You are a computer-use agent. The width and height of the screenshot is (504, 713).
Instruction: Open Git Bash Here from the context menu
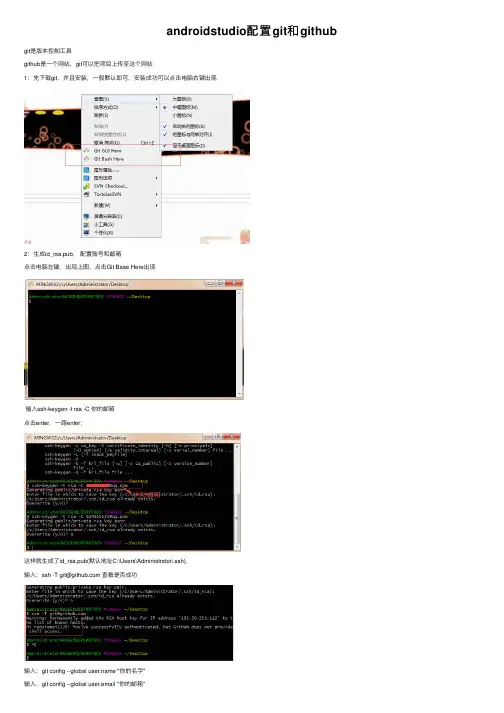click(108, 159)
